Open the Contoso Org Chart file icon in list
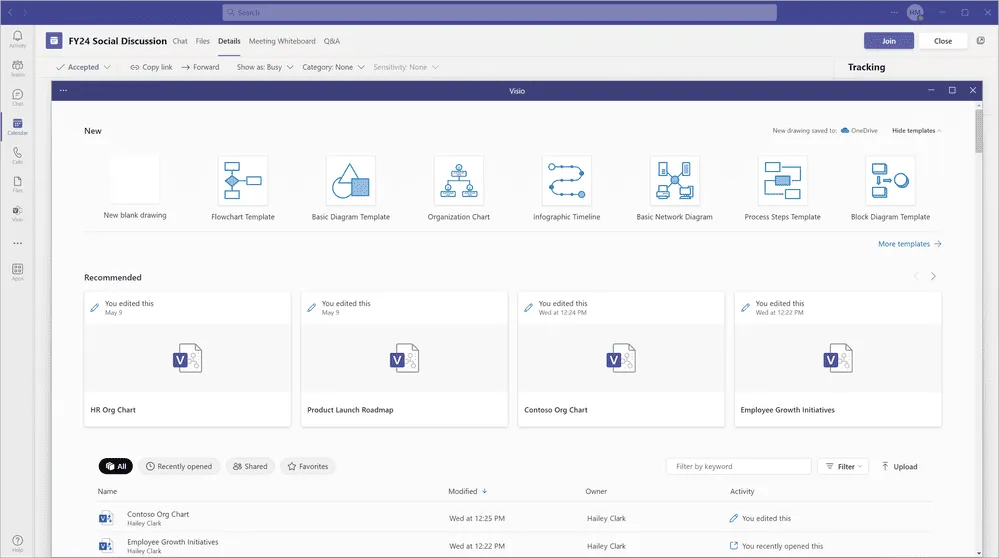Screen dimensions: 999x558 pyautogui.click(x=106, y=519)
